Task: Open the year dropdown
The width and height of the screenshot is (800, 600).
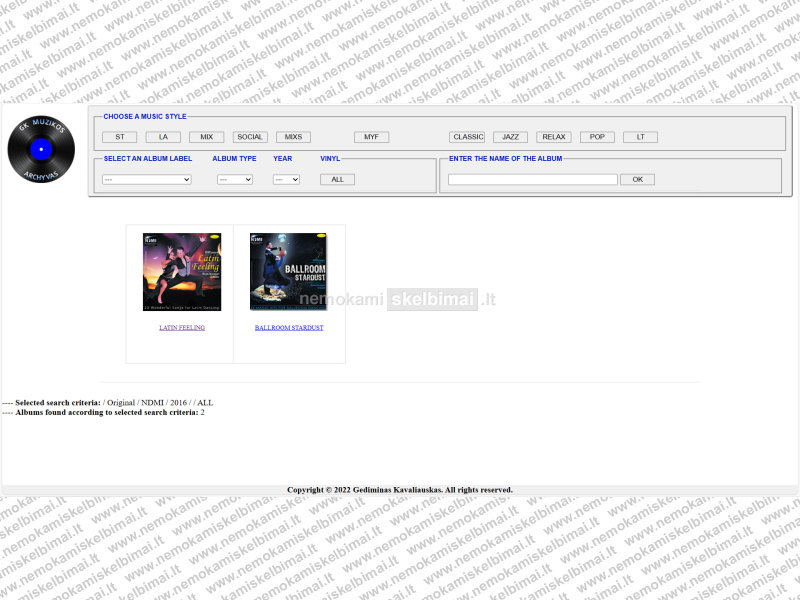Action: tap(286, 180)
